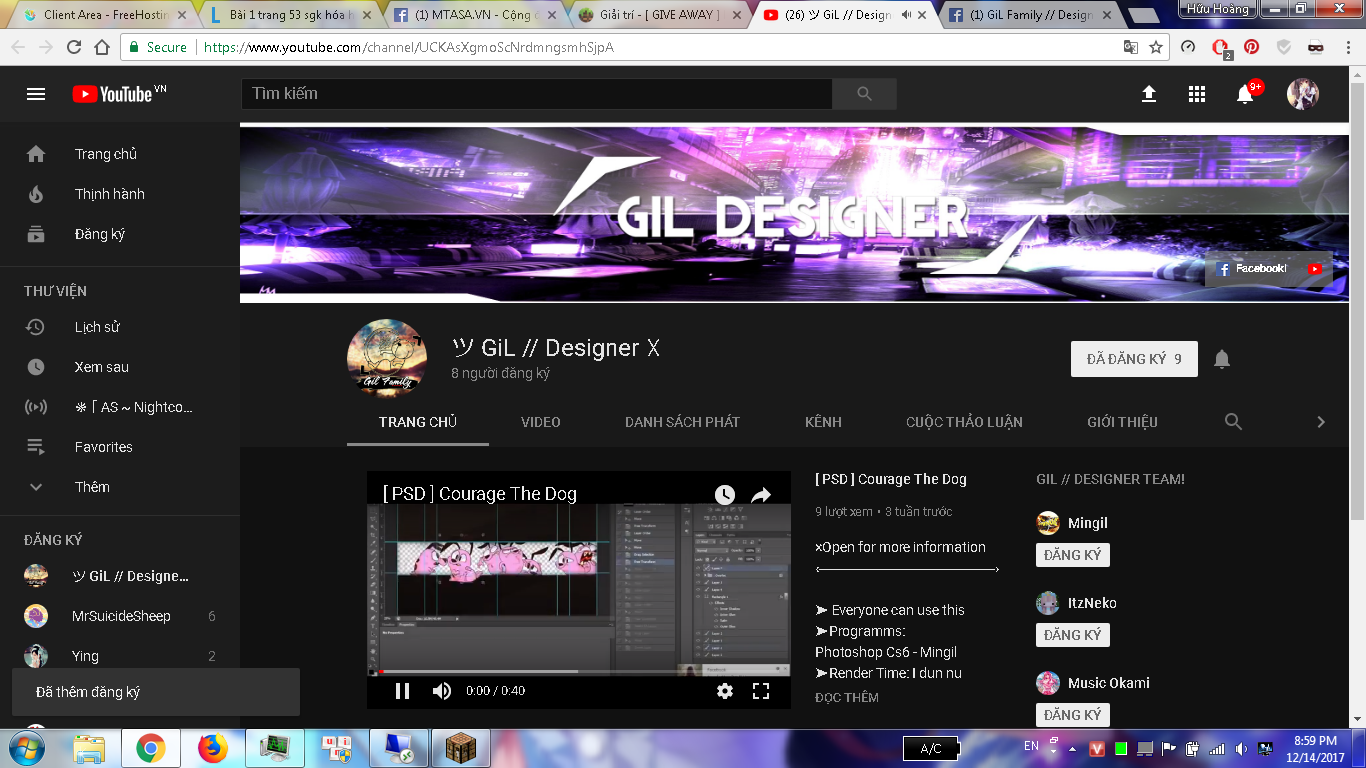The height and width of the screenshot is (768, 1366).
Task: Pause the video
Action: click(402, 691)
